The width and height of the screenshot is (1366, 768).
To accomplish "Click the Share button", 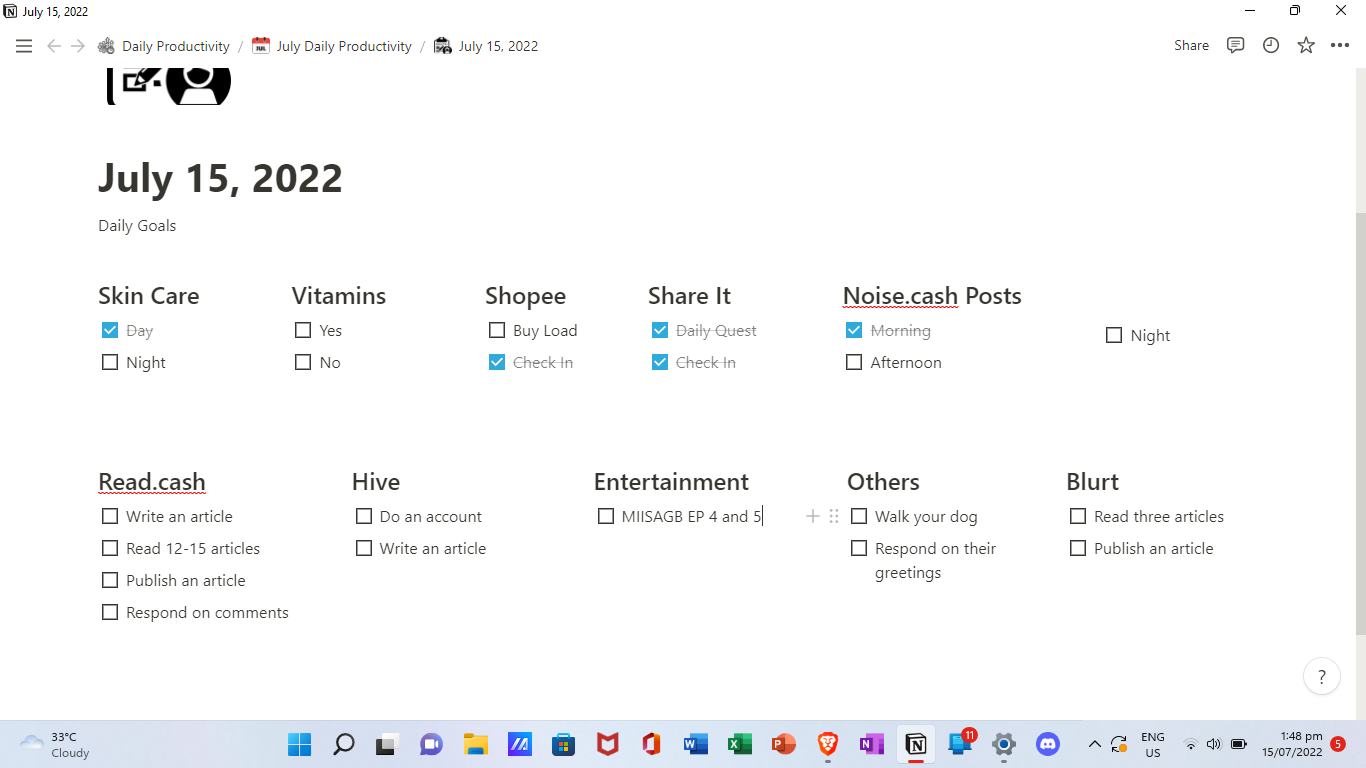I will tap(1191, 46).
